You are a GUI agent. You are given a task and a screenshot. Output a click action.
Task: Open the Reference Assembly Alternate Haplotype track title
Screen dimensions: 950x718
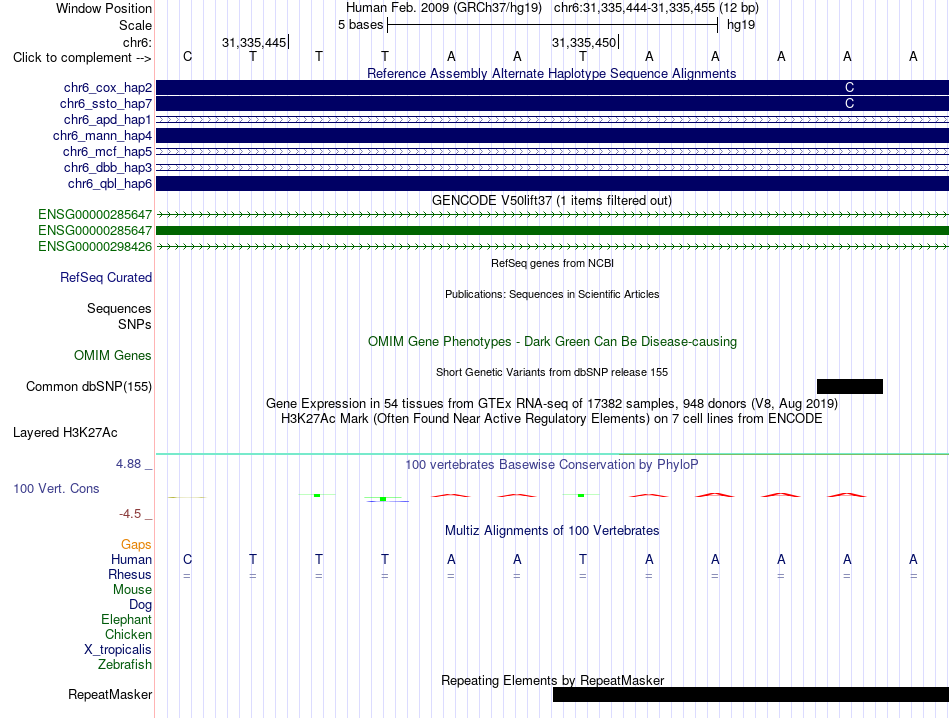click(x=551, y=73)
